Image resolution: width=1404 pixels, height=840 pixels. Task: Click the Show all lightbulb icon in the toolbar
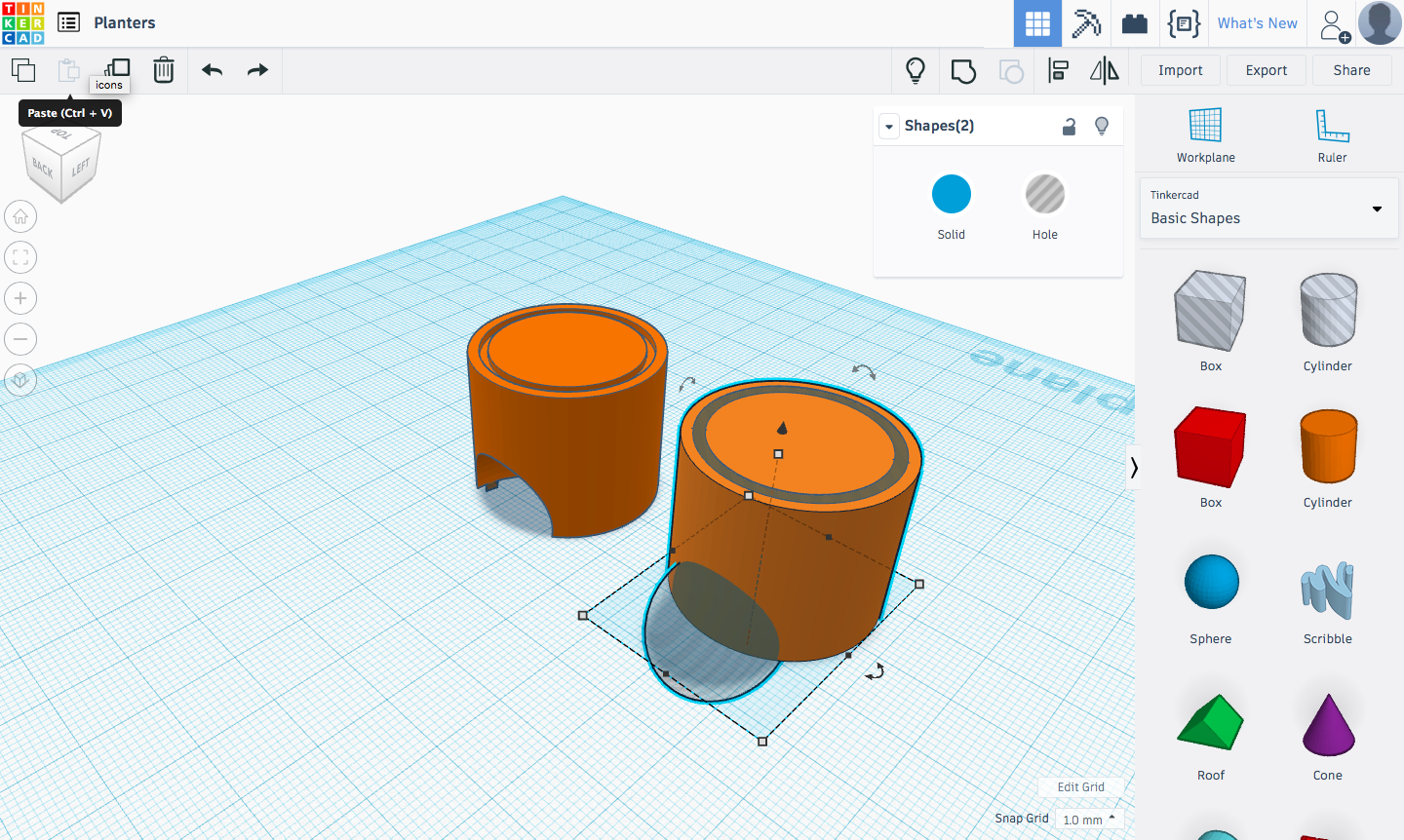[916, 70]
